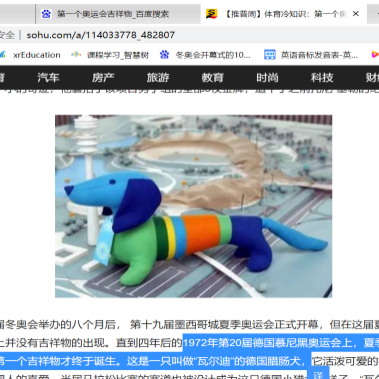Image resolution: width=379 pixels, height=379 pixels.
Task: Open the 科技 navigation item
Action: [322, 77]
